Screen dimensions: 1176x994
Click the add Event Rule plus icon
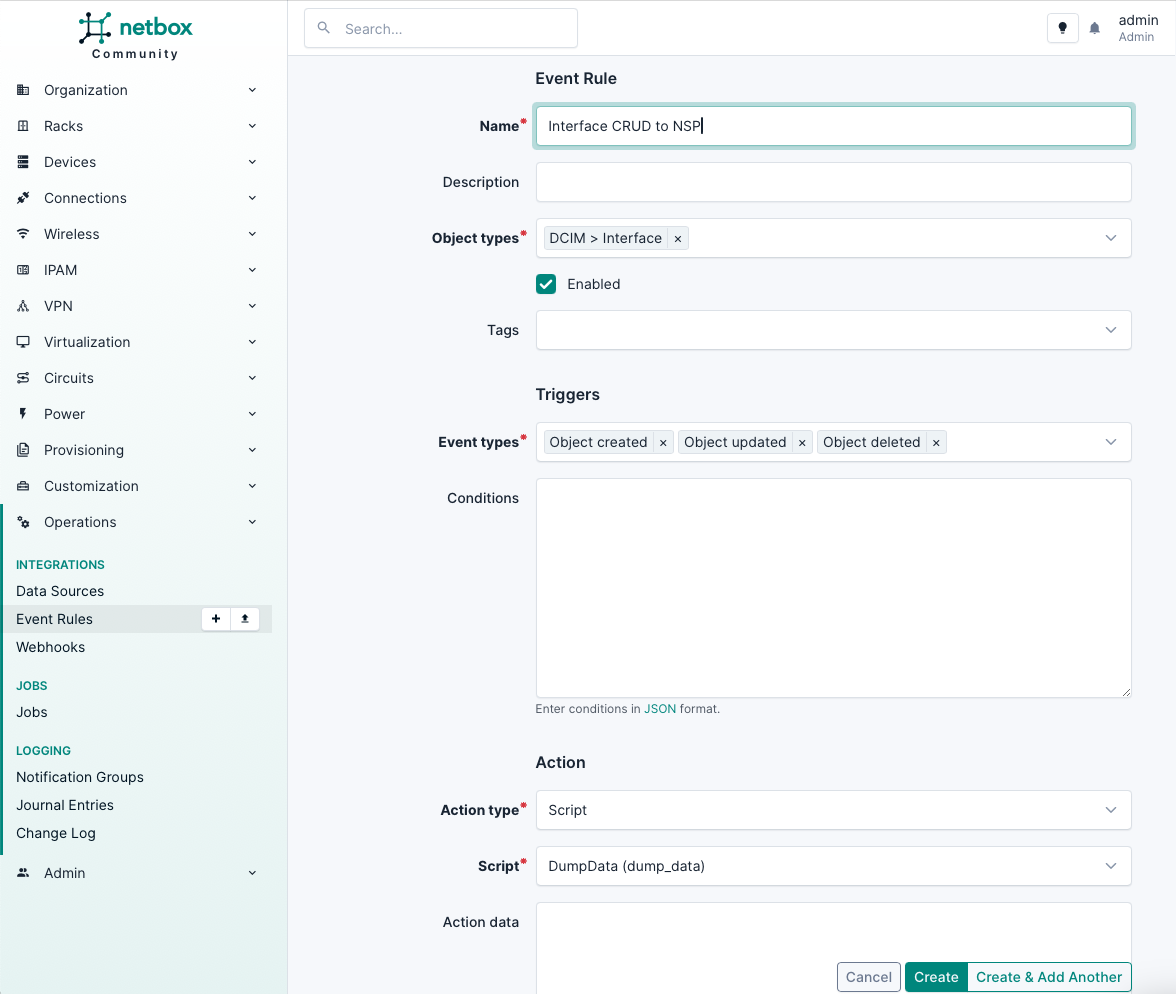215,619
